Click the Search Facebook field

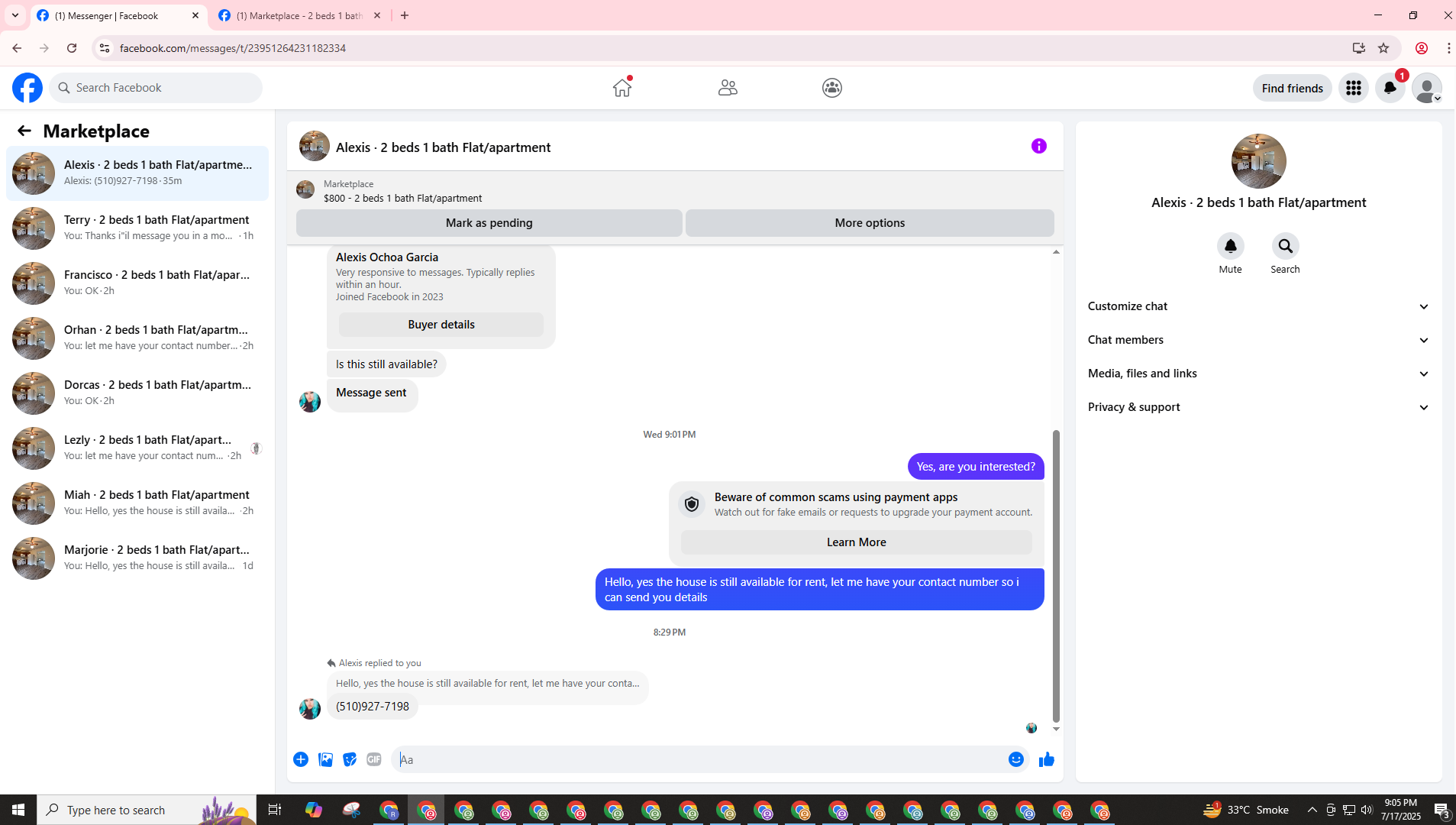(156, 88)
